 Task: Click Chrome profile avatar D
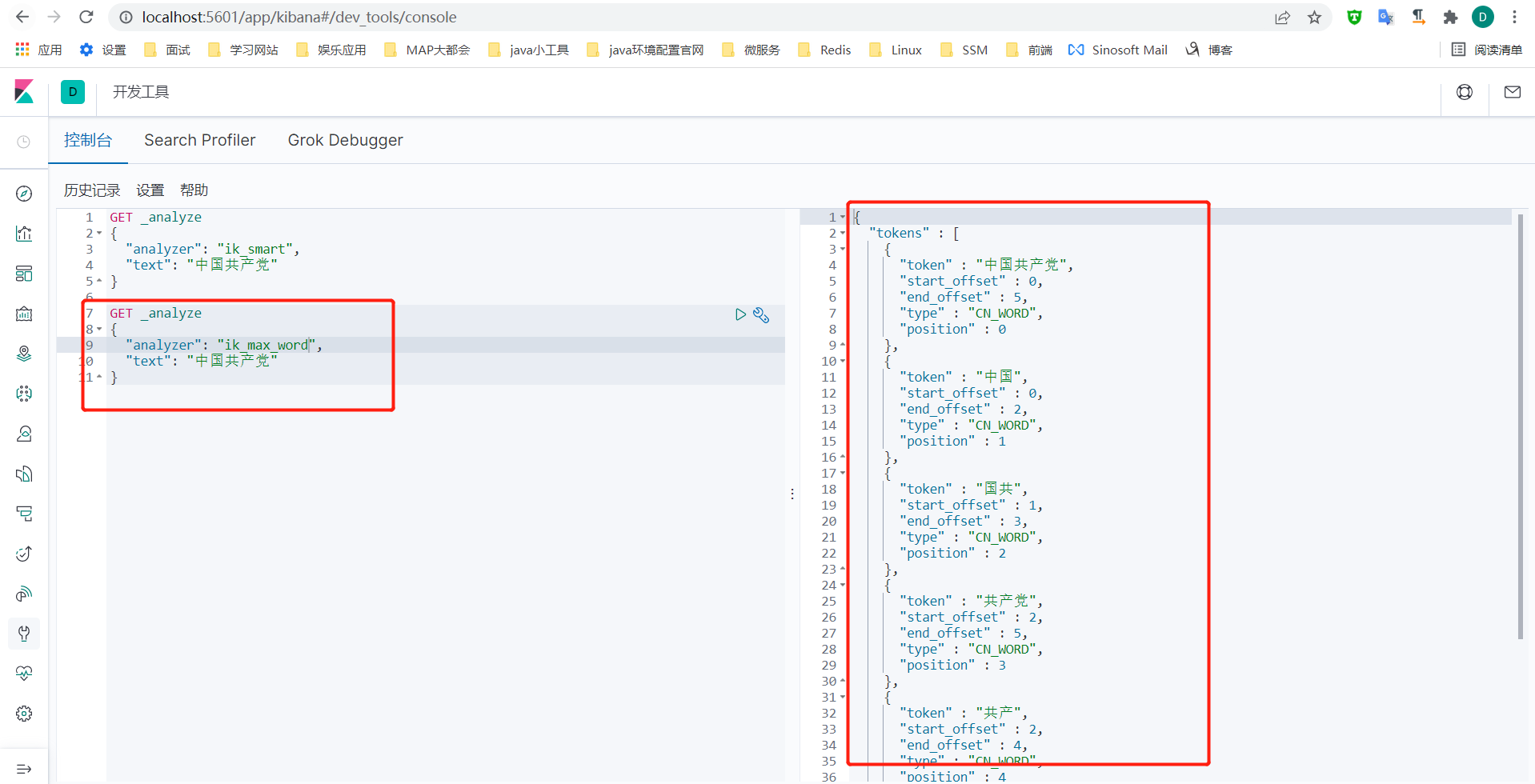coord(1483,17)
